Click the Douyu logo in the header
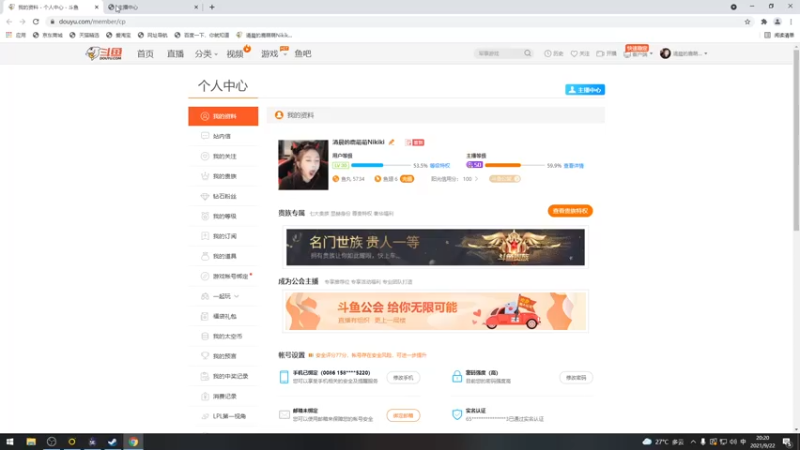 (x=104, y=54)
